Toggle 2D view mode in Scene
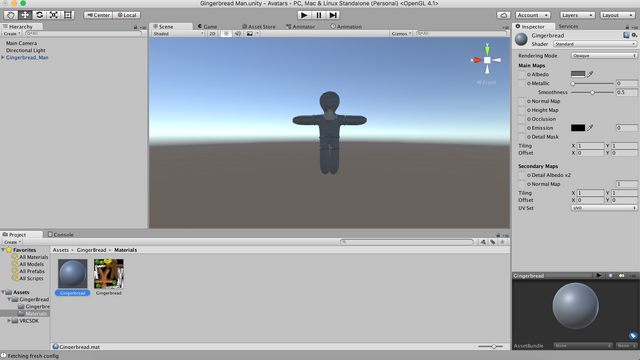640x360 pixels. pos(212,33)
